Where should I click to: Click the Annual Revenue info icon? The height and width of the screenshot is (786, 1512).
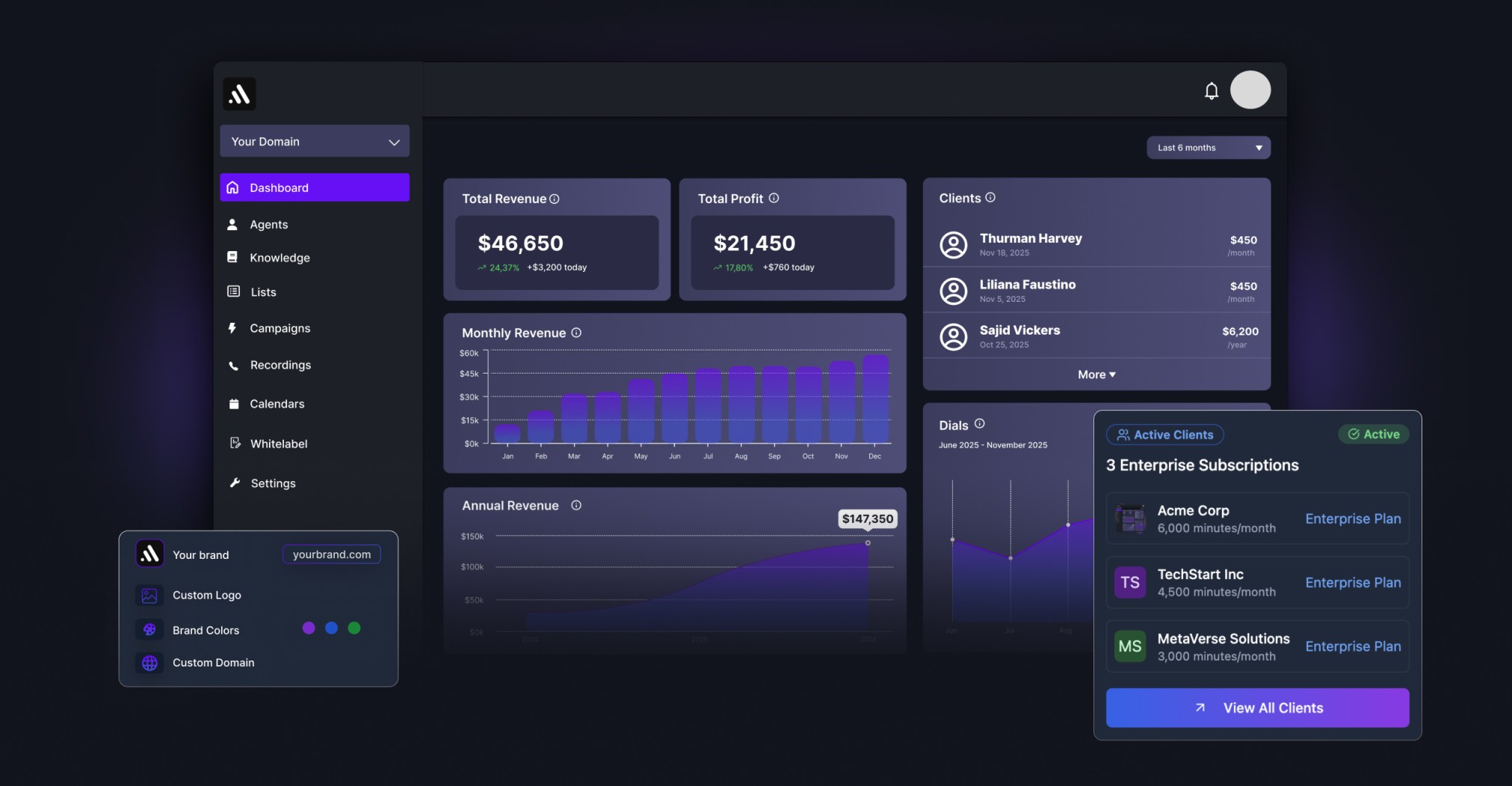coord(576,506)
